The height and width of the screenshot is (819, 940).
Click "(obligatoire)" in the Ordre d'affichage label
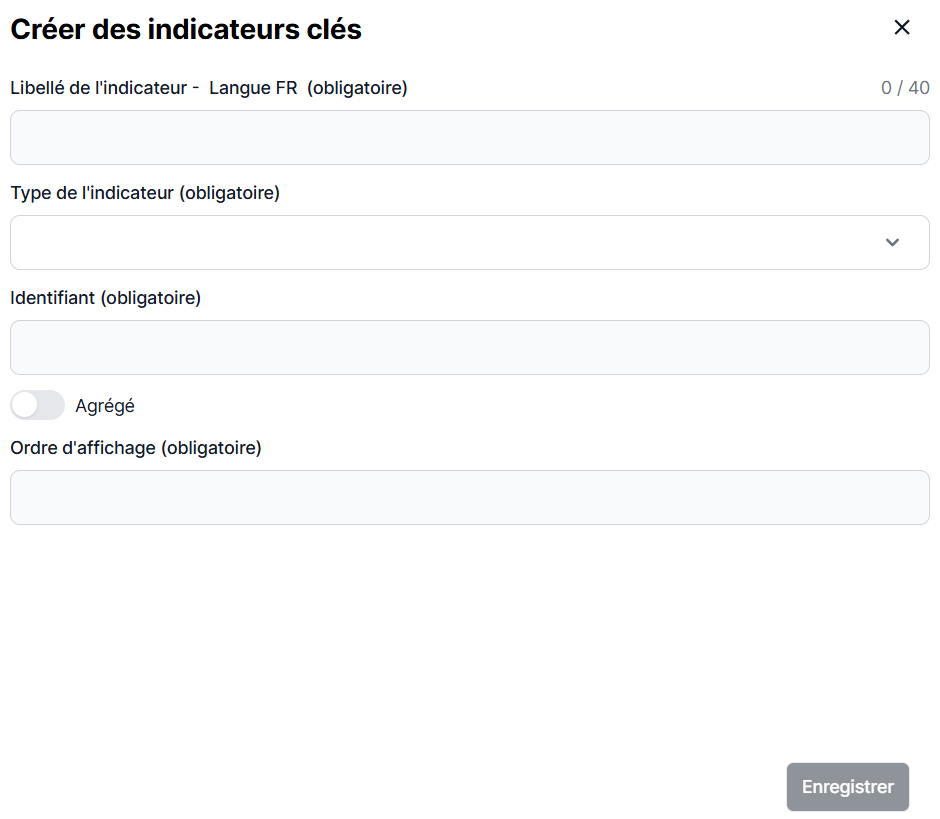pyautogui.click(x=211, y=448)
